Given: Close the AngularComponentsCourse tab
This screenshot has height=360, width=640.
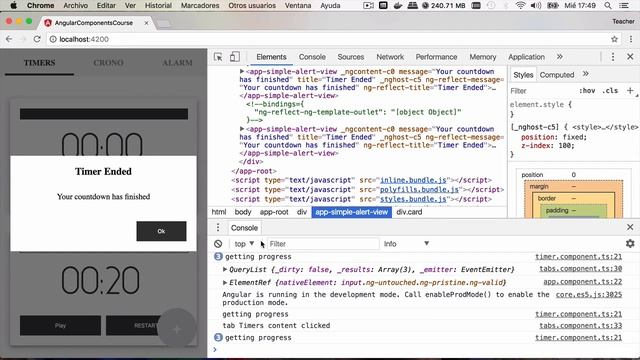Looking at the screenshot, I should coord(146,23).
